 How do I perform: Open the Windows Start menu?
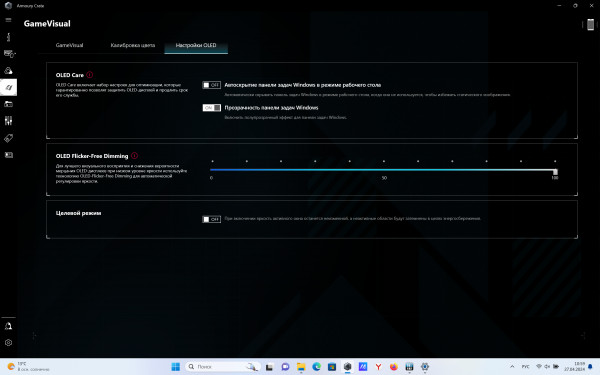coord(176,367)
